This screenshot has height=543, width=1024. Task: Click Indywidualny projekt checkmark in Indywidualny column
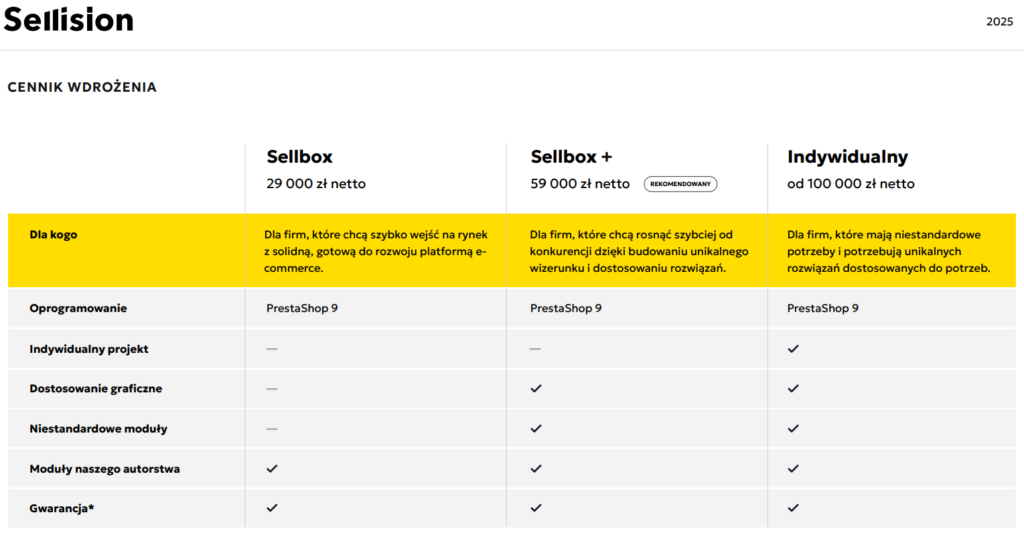coord(793,349)
